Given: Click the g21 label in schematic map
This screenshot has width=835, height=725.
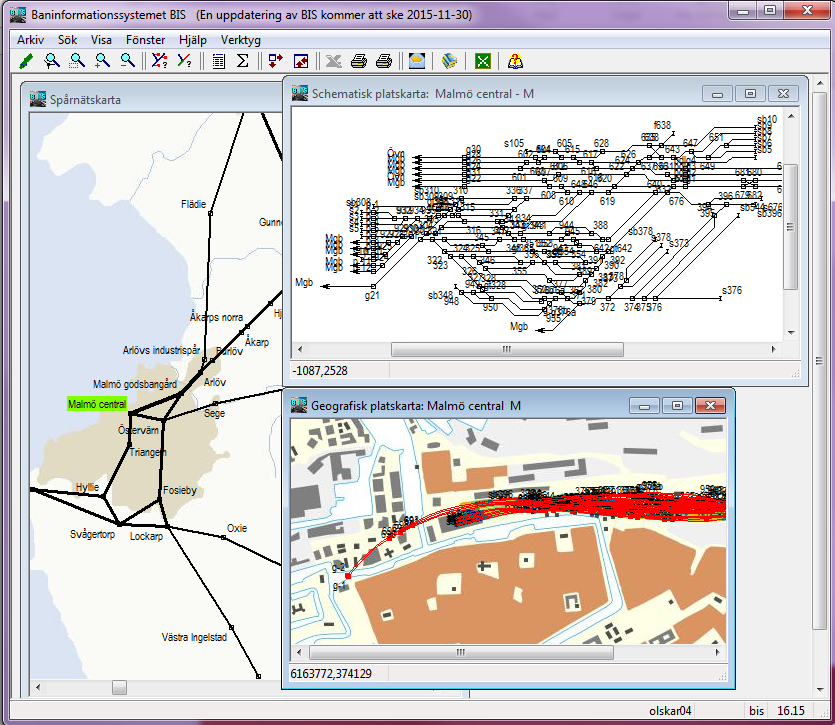Looking at the screenshot, I should [372, 295].
